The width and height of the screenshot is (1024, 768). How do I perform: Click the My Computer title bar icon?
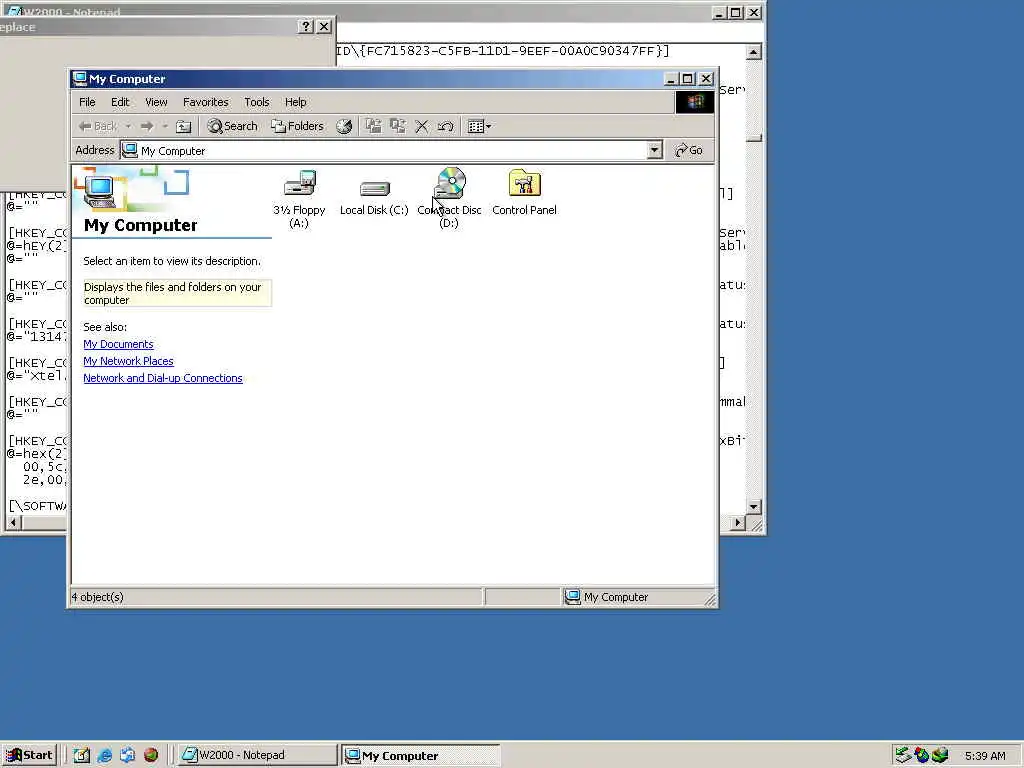click(80, 79)
